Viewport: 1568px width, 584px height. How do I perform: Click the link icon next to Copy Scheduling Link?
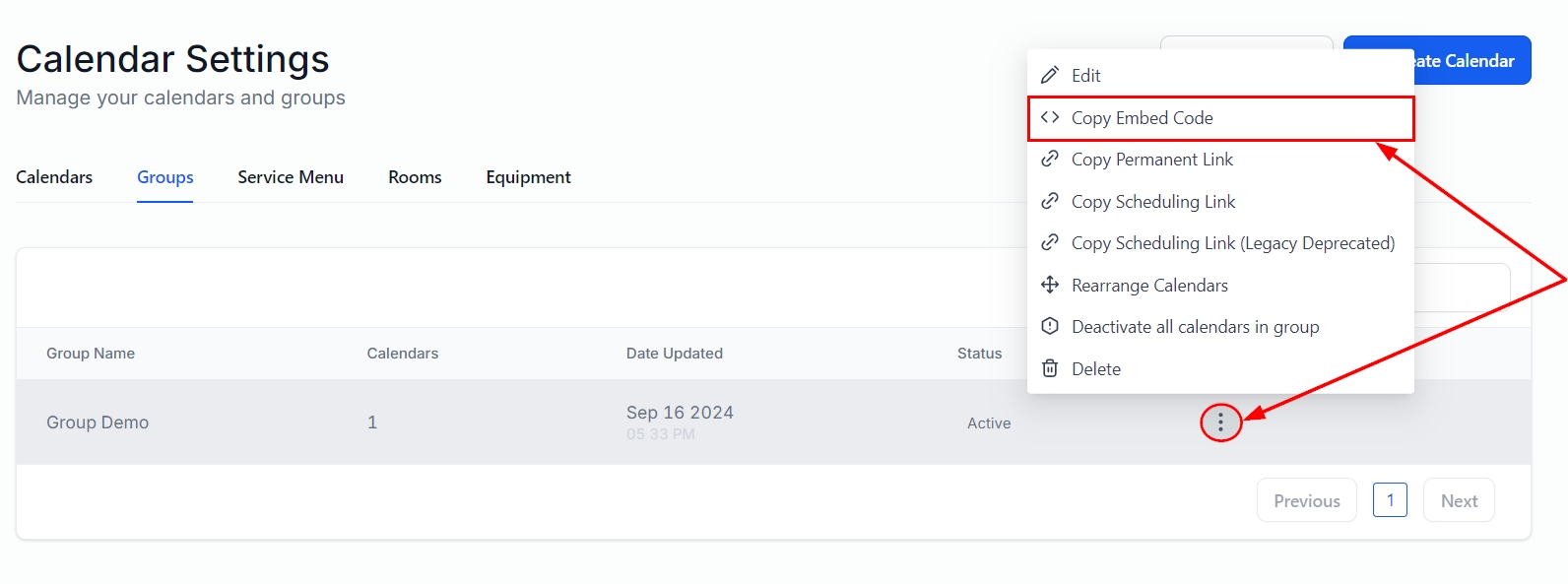click(1050, 202)
